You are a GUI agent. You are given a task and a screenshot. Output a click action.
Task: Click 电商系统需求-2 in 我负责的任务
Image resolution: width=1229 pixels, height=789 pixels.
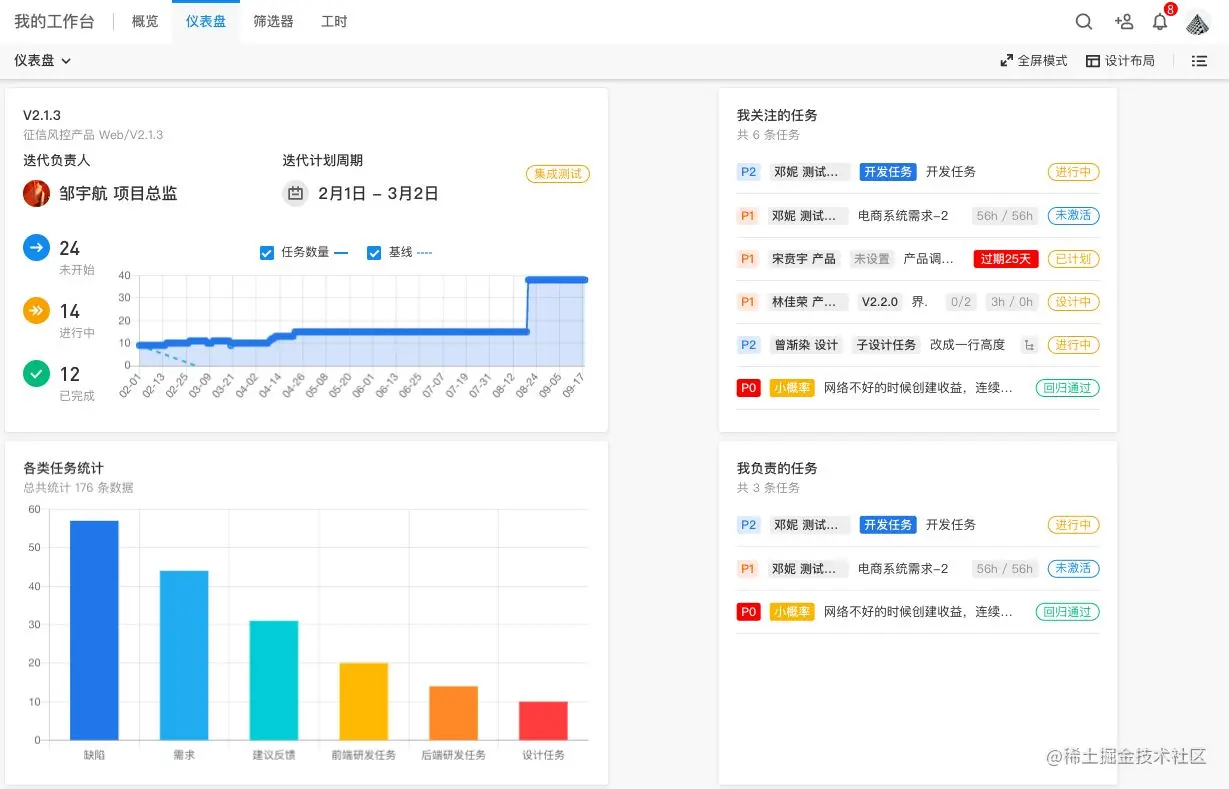pos(903,569)
